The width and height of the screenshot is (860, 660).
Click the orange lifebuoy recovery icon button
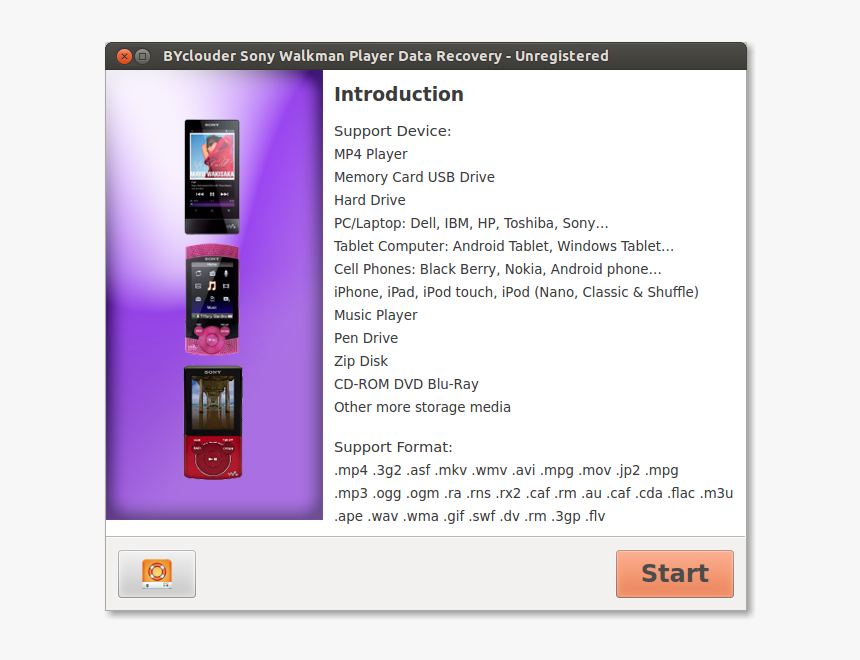[157, 573]
